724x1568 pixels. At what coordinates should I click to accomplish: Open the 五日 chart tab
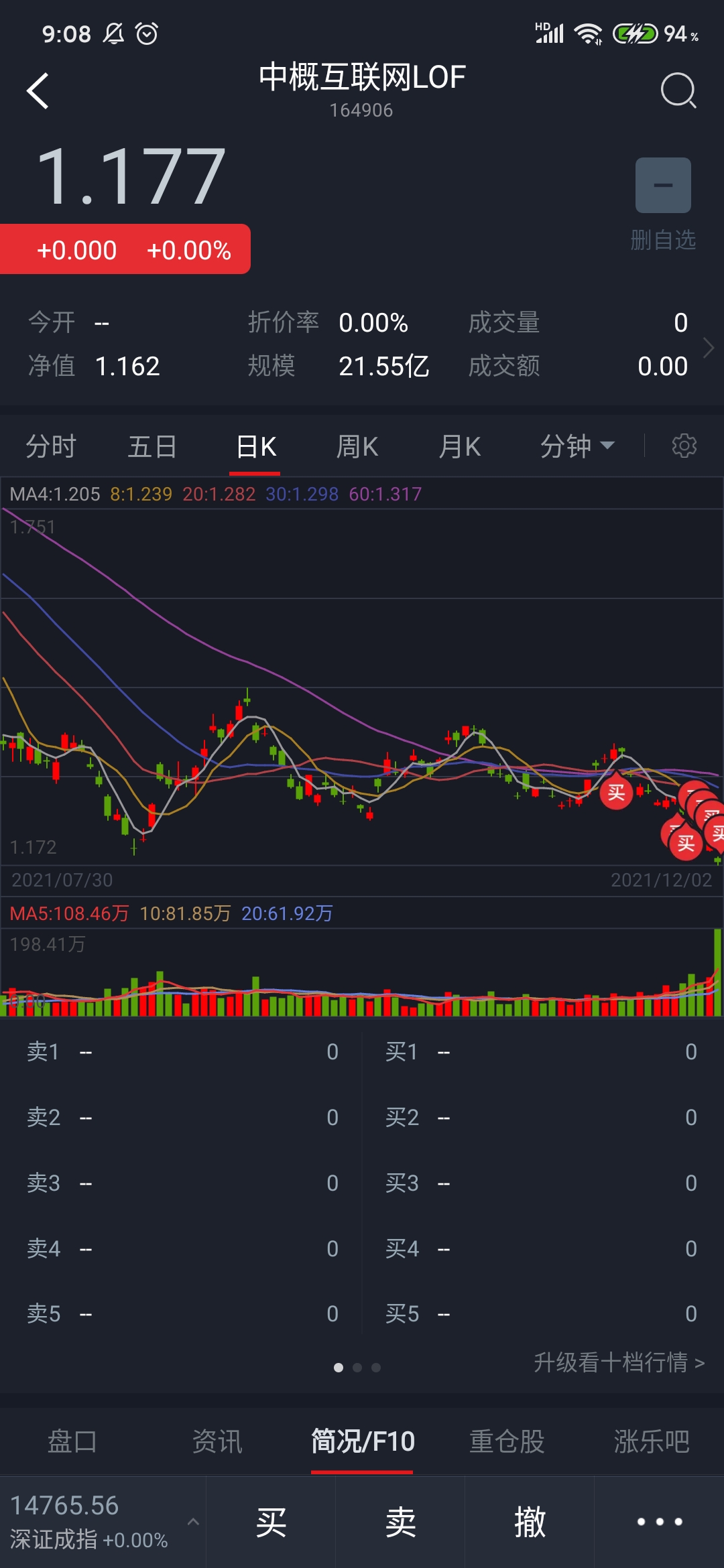pos(153,446)
